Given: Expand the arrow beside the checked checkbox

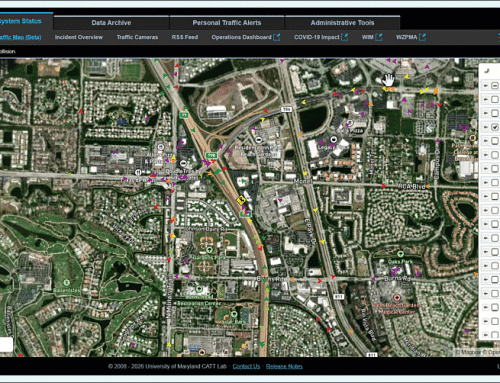Looking at the screenshot, I should pos(486,127).
